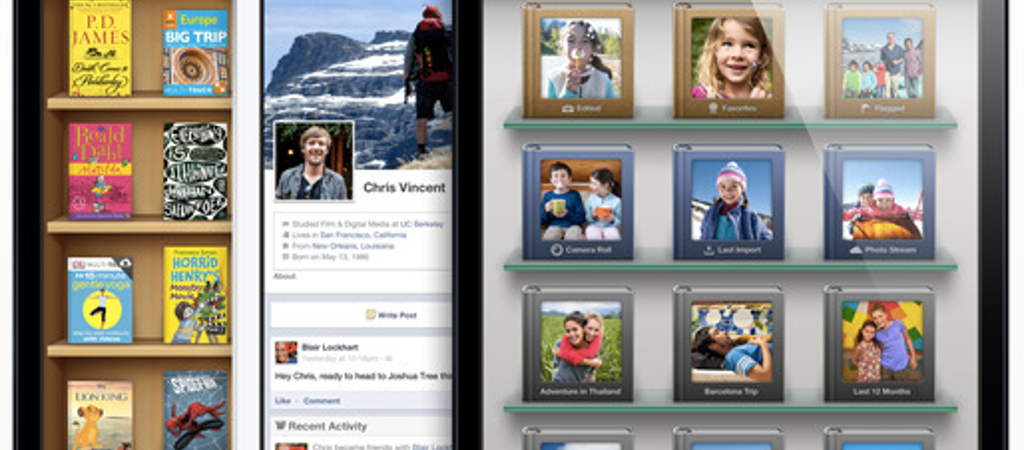
Task: Tap the toolbox icon on the Edited album
Action: click(x=567, y=108)
